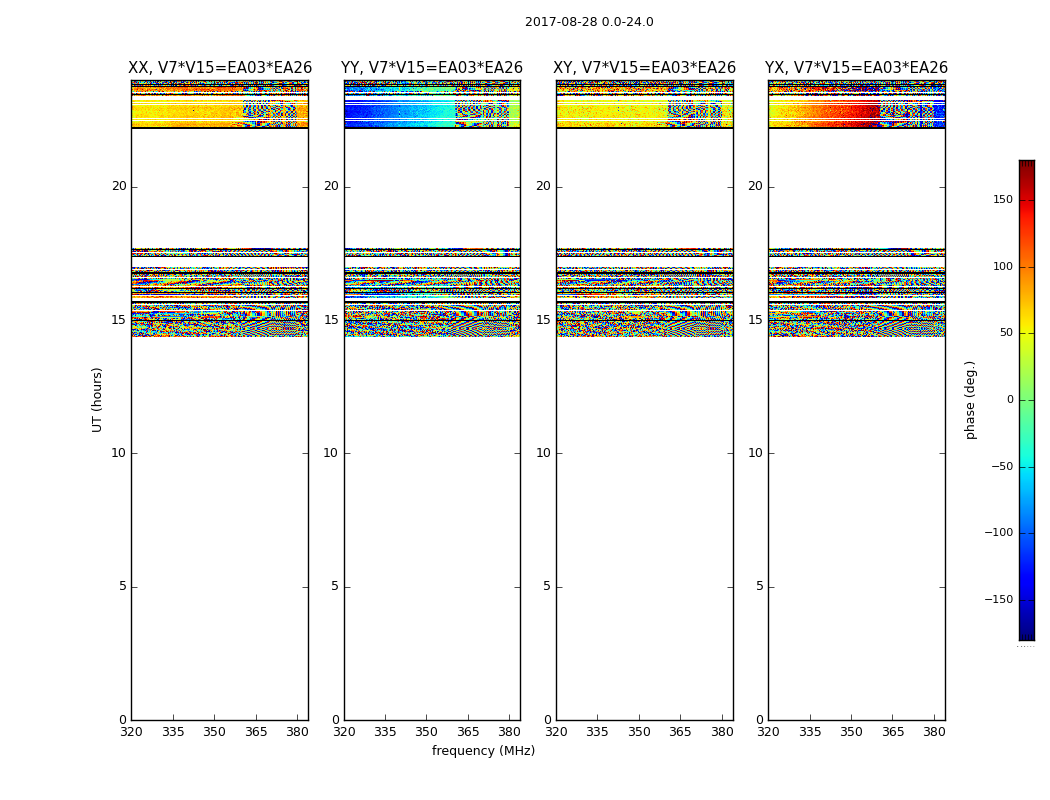Select the 'YX, V7*V15=EA03*EA26' subplot title
1050x800 pixels.
856,68
